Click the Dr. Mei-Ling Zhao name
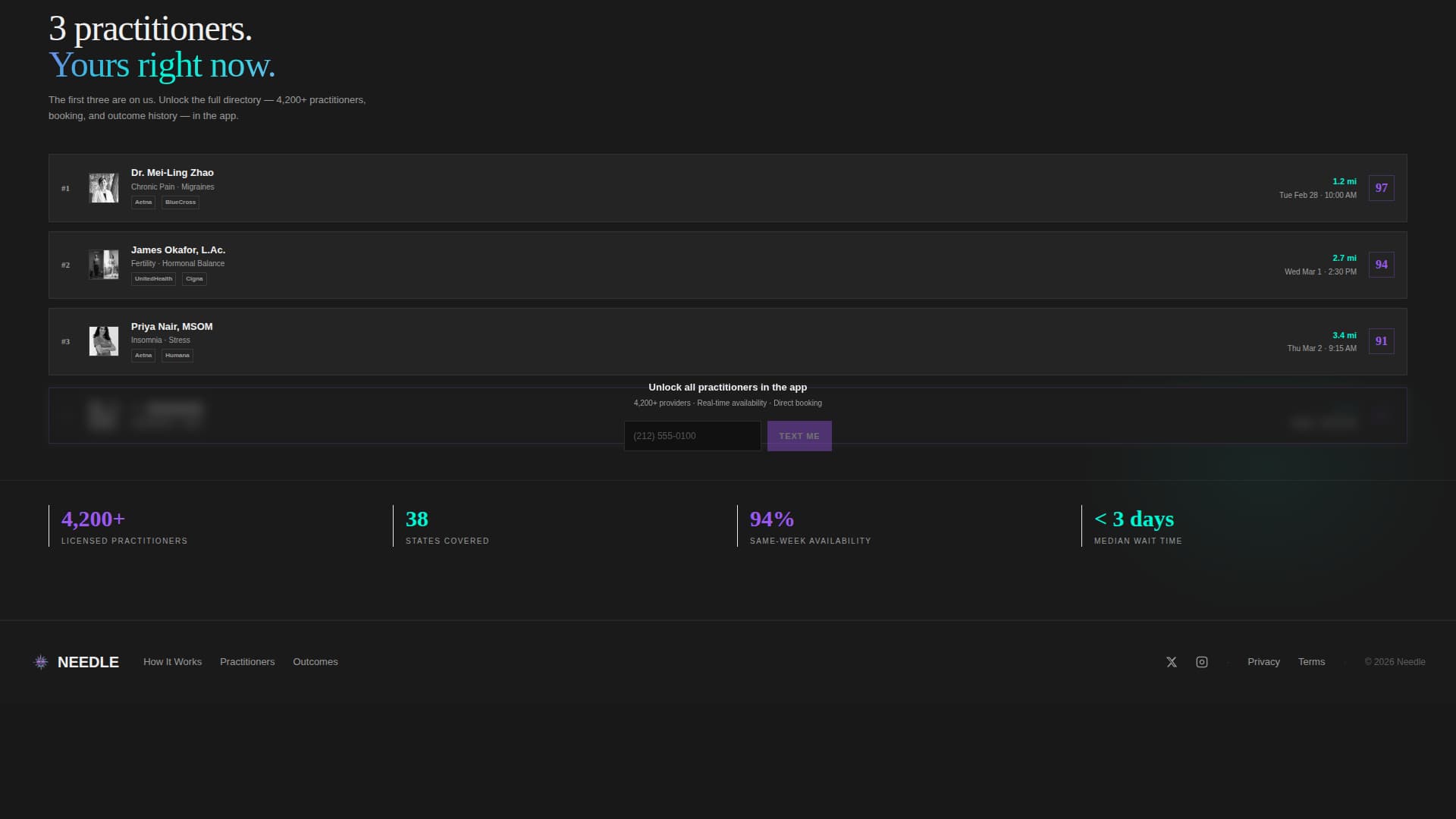Image resolution: width=1456 pixels, height=819 pixels. [172, 173]
